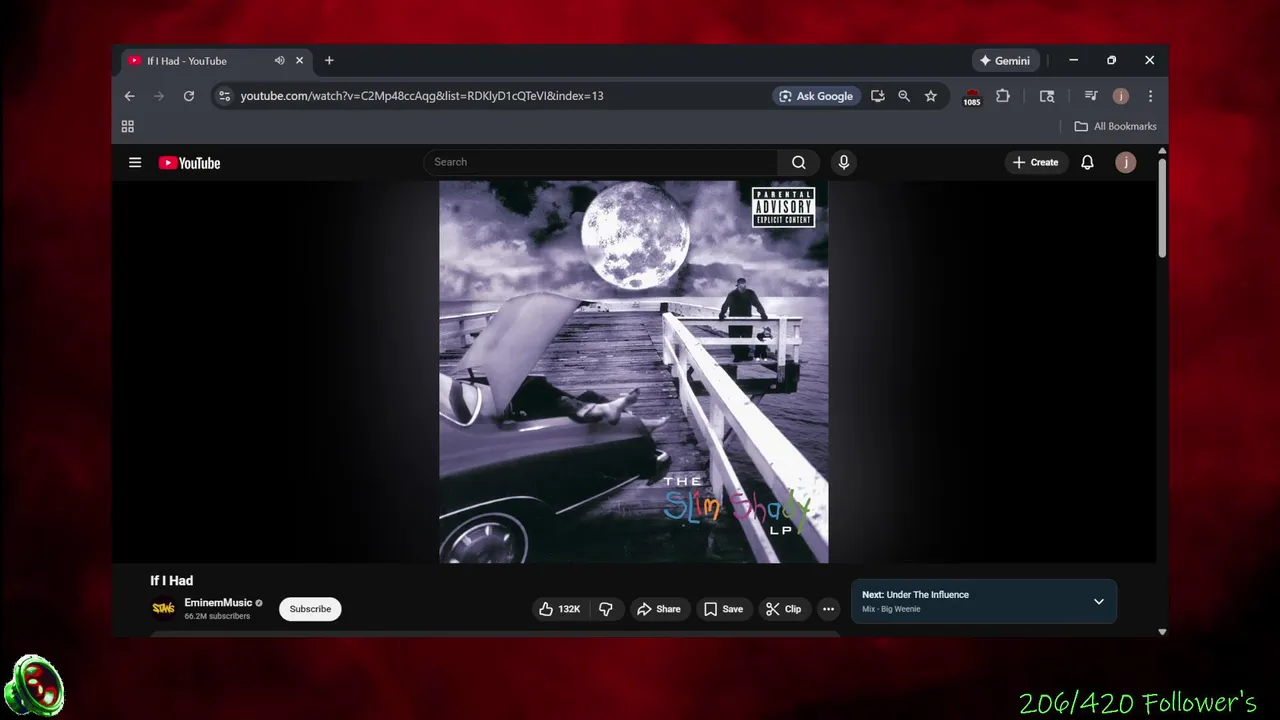Go forward in browser history
The height and width of the screenshot is (720, 1280).
pyautogui.click(x=158, y=96)
